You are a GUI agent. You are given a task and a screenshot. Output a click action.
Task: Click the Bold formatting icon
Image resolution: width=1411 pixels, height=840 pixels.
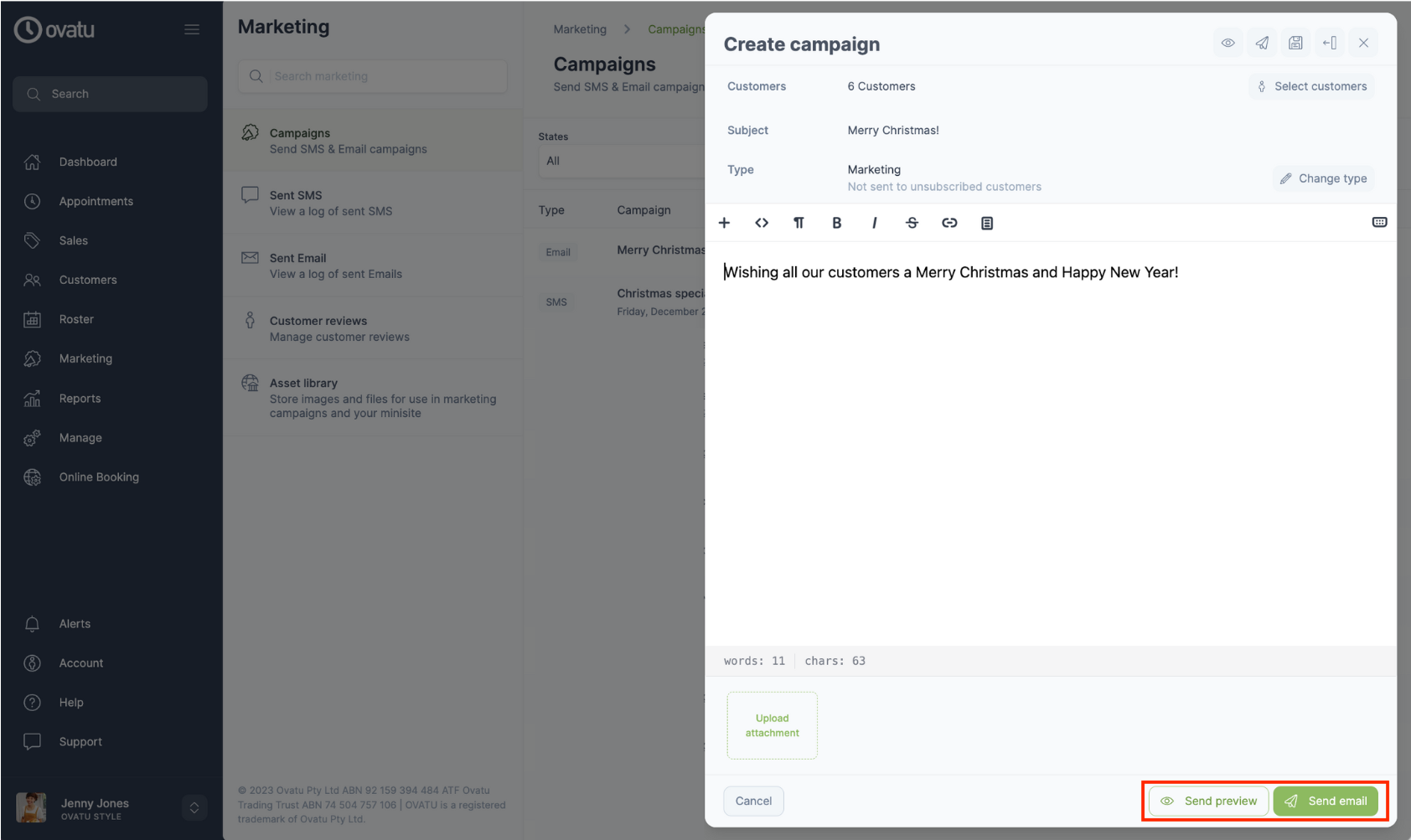(x=836, y=223)
